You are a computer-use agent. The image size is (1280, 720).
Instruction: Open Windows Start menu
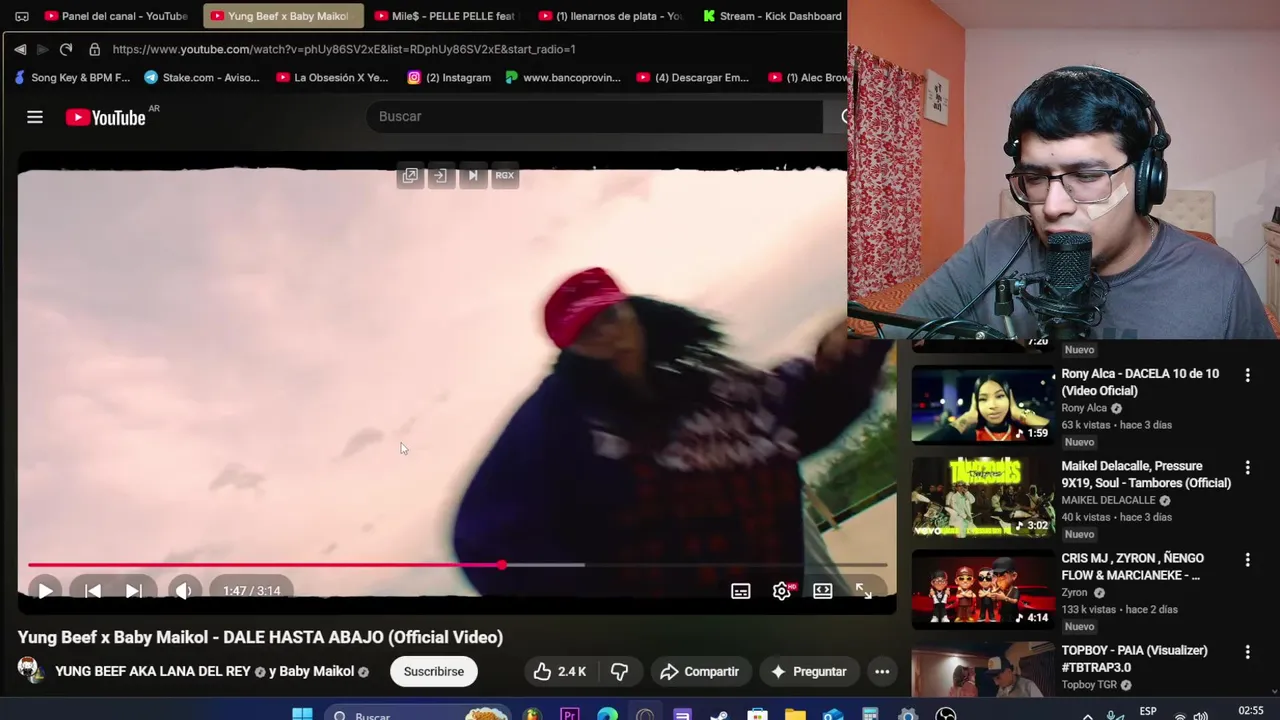coord(302,715)
